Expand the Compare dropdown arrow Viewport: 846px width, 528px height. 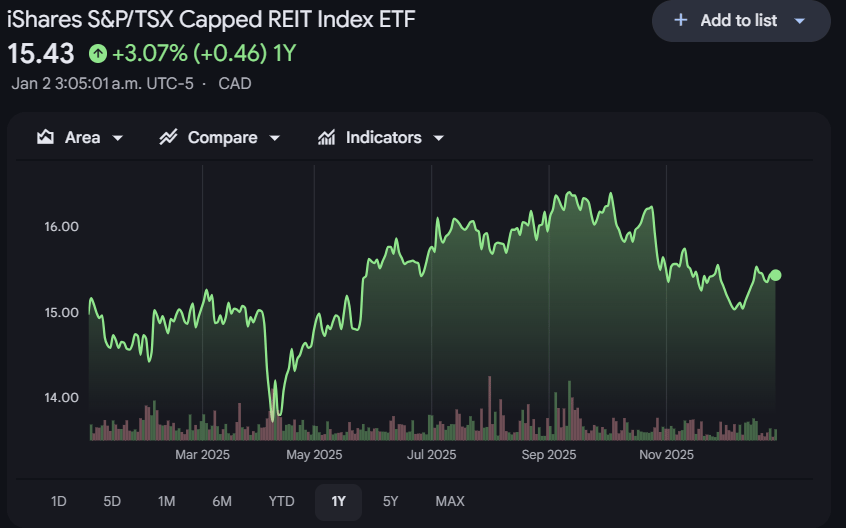[275, 138]
